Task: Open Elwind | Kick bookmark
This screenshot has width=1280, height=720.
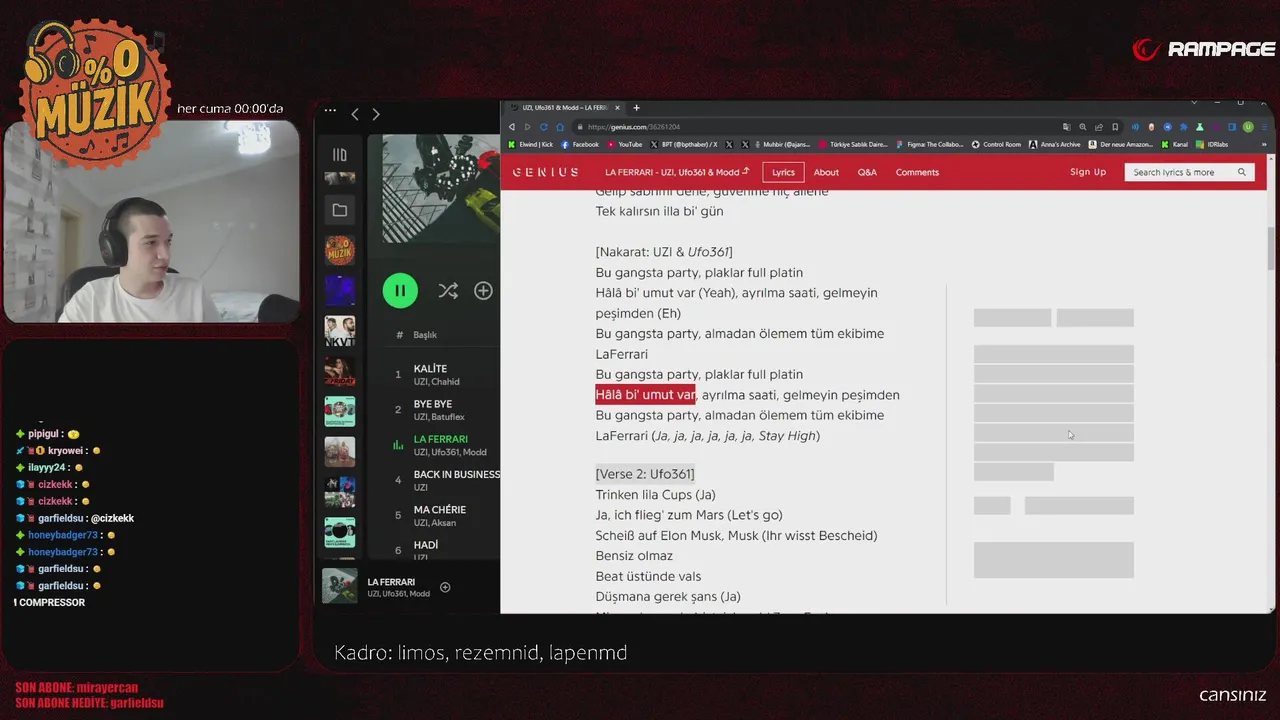Action: point(530,144)
